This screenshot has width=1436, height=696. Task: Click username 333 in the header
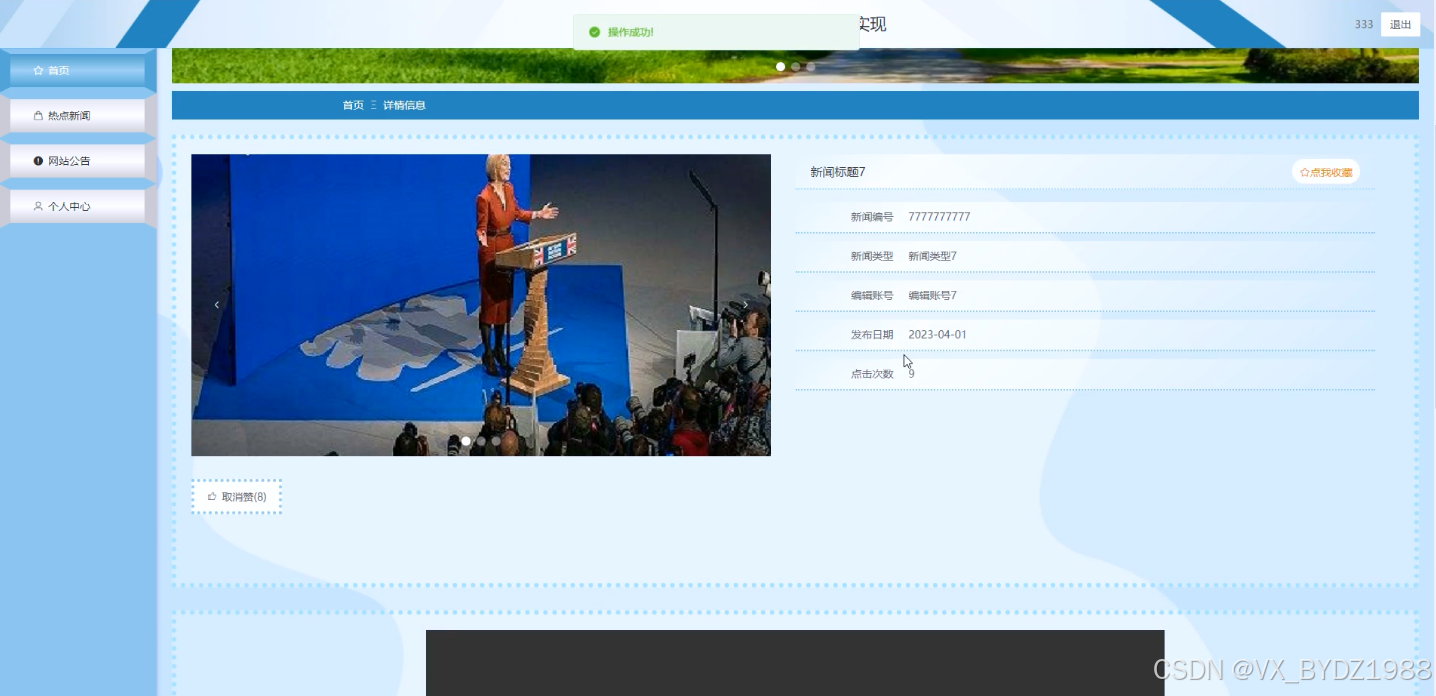click(x=1364, y=25)
